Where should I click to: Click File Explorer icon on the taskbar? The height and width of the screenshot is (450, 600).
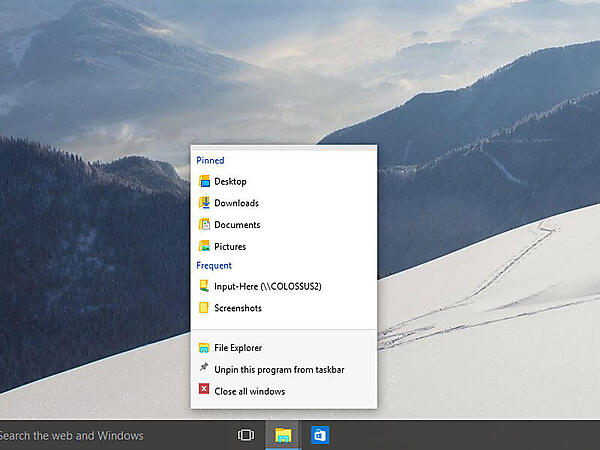[283, 435]
